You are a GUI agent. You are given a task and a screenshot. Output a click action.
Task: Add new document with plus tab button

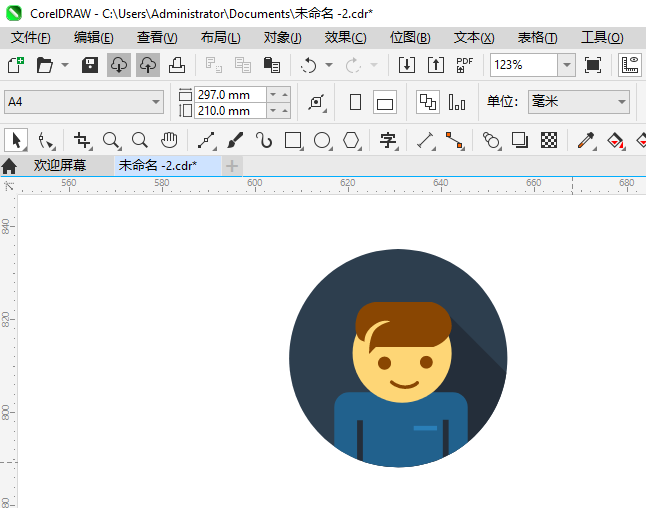232,165
